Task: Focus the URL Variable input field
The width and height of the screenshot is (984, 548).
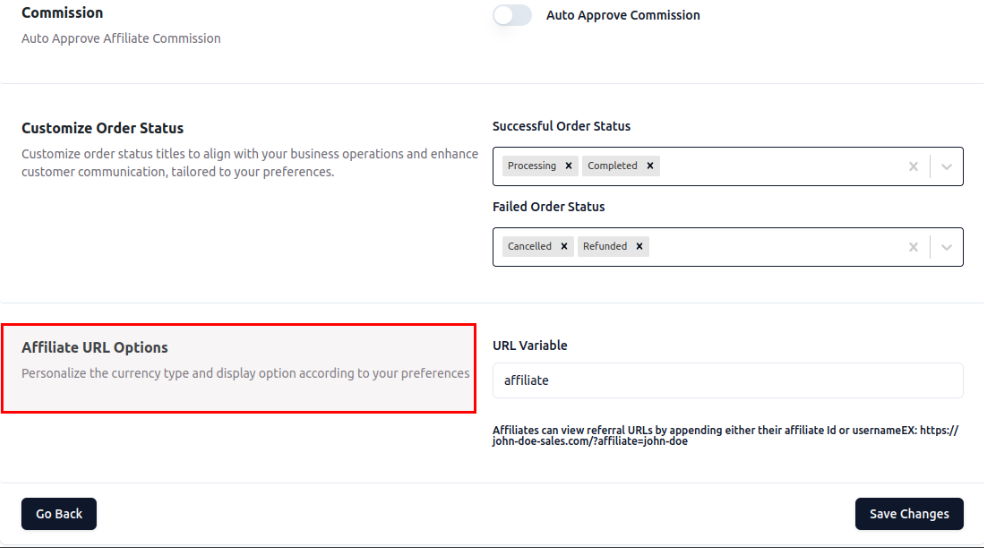Action: coord(727,380)
